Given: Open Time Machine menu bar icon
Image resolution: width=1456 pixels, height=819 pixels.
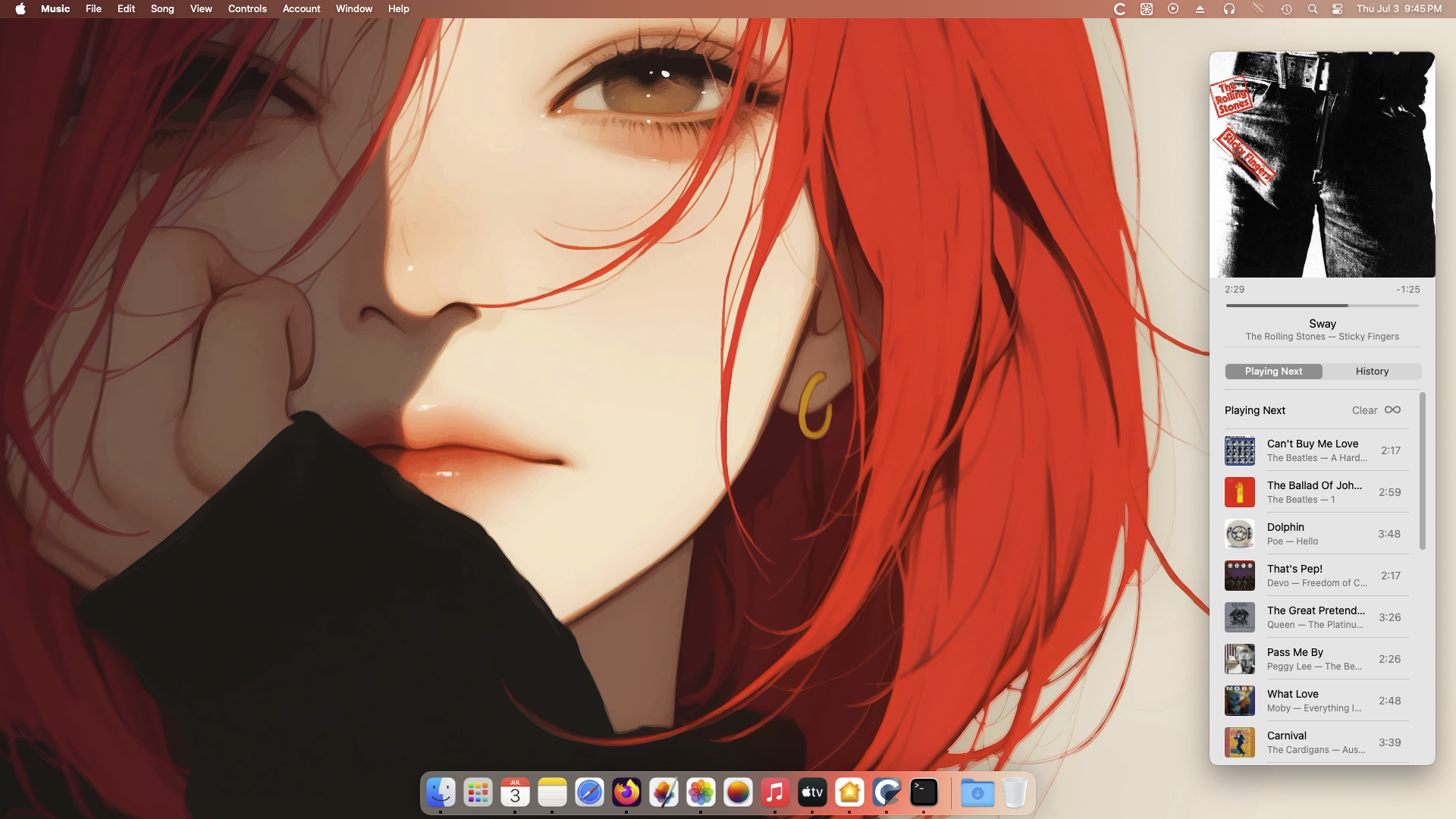Looking at the screenshot, I should (1286, 9).
